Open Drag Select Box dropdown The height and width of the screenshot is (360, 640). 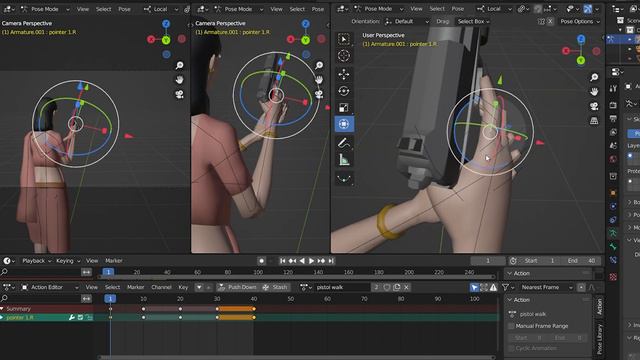pyautogui.click(x=473, y=21)
